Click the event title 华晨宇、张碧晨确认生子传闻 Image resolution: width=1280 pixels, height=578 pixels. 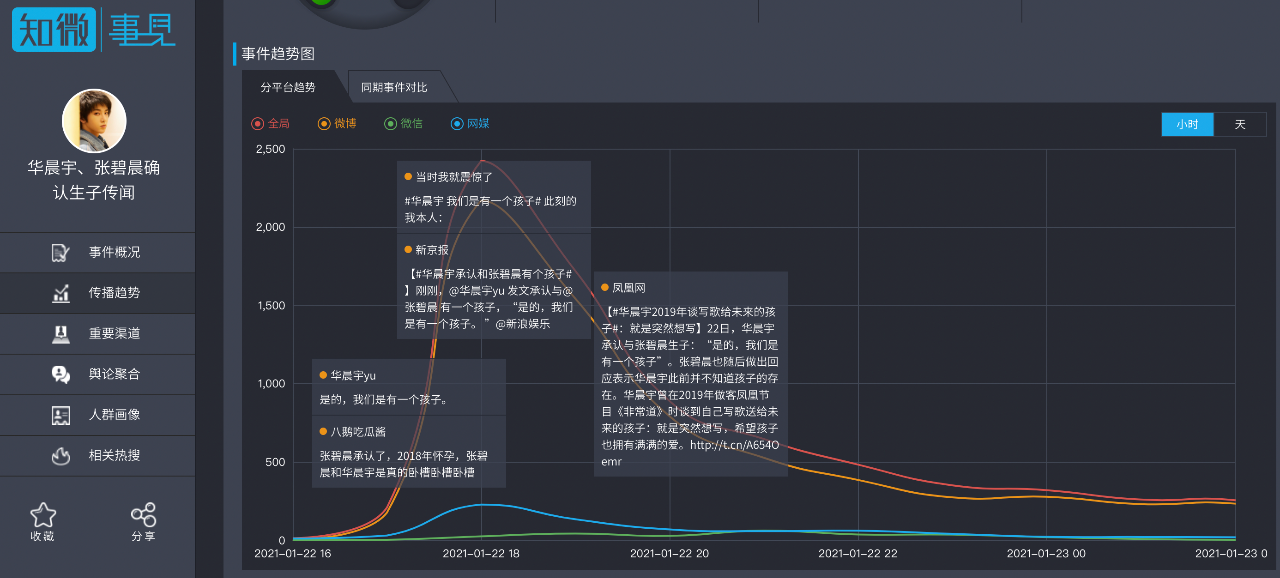tap(94, 180)
